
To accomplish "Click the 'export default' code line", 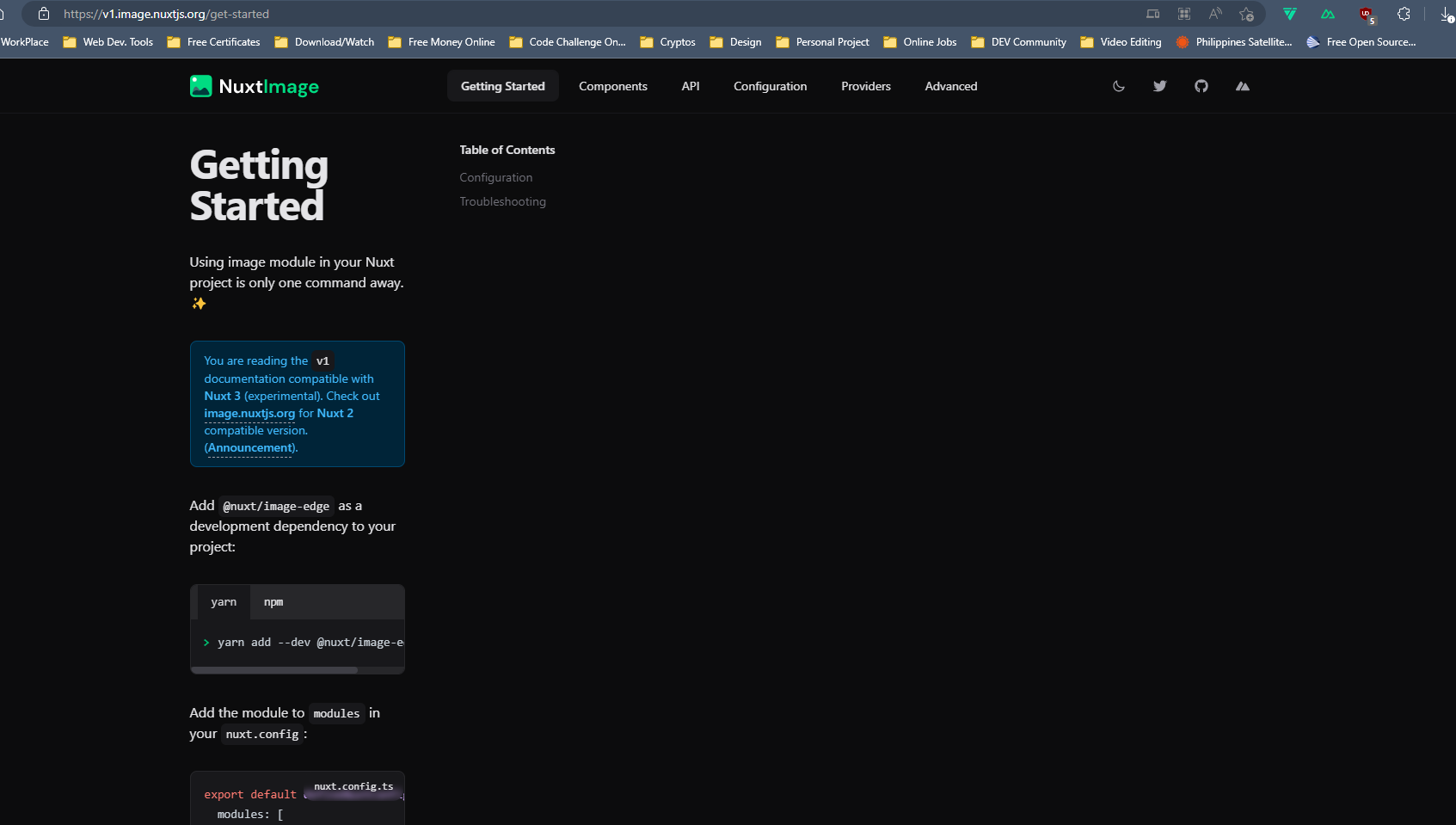I will pos(250,794).
